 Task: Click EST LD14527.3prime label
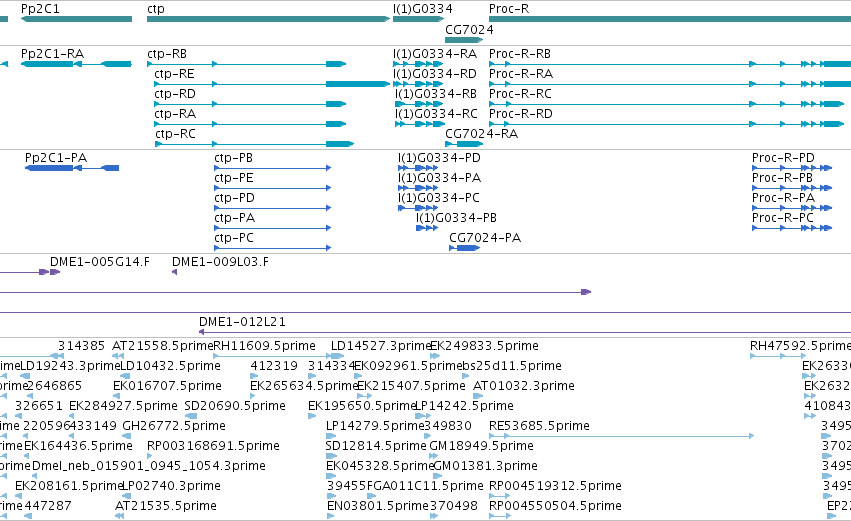[x=381, y=346]
